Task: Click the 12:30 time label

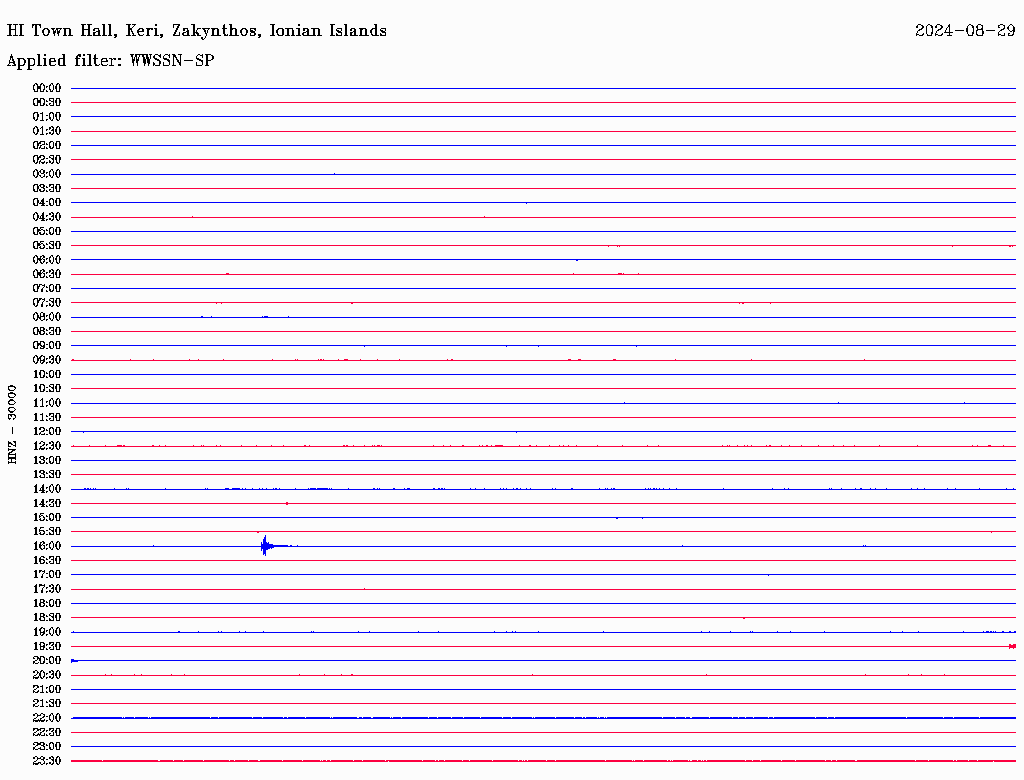Action: pos(47,446)
